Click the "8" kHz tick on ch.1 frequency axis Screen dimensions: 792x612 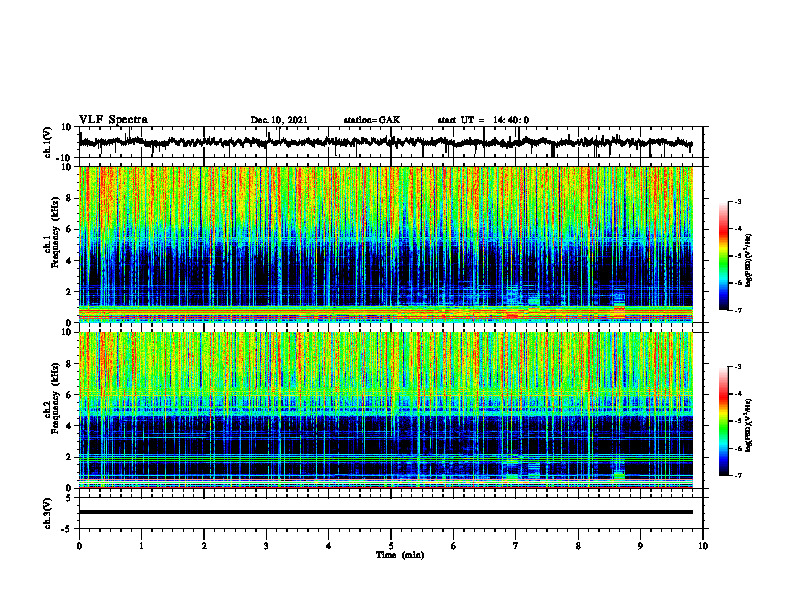point(69,198)
